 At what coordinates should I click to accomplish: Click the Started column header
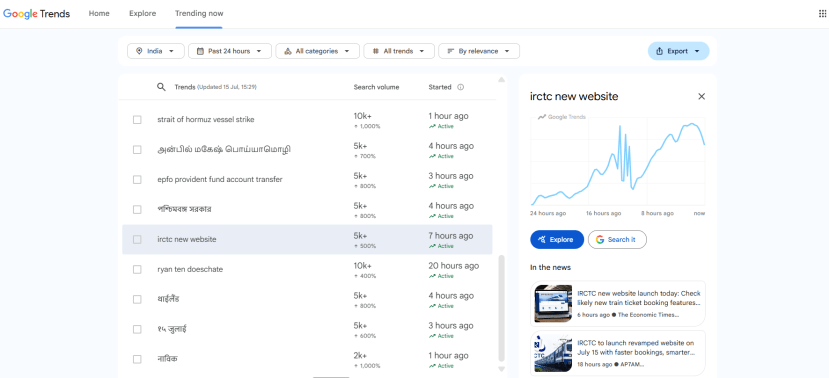pos(440,87)
